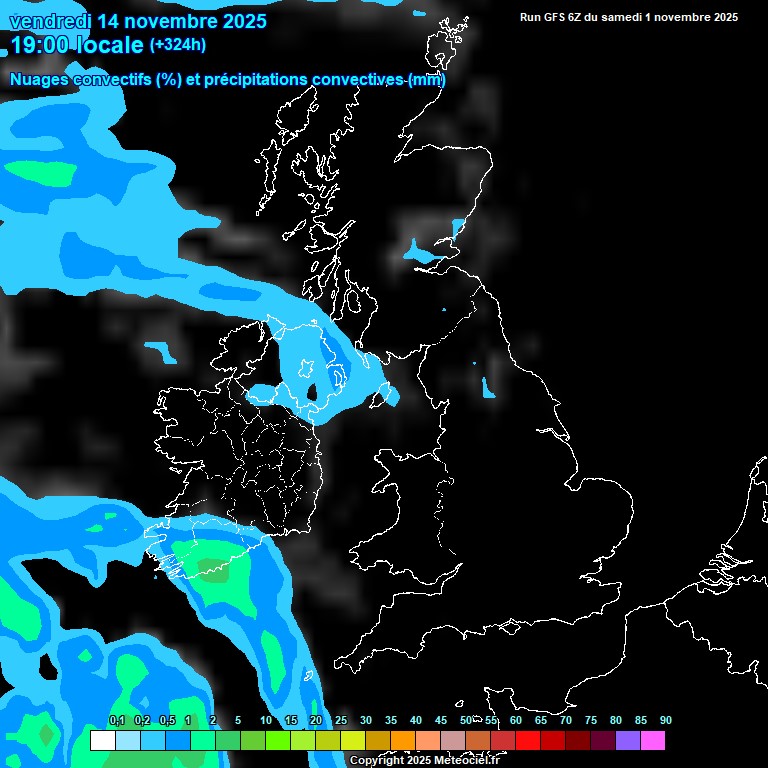
Task: Click the legend value label 30
Action: click(x=366, y=720)
